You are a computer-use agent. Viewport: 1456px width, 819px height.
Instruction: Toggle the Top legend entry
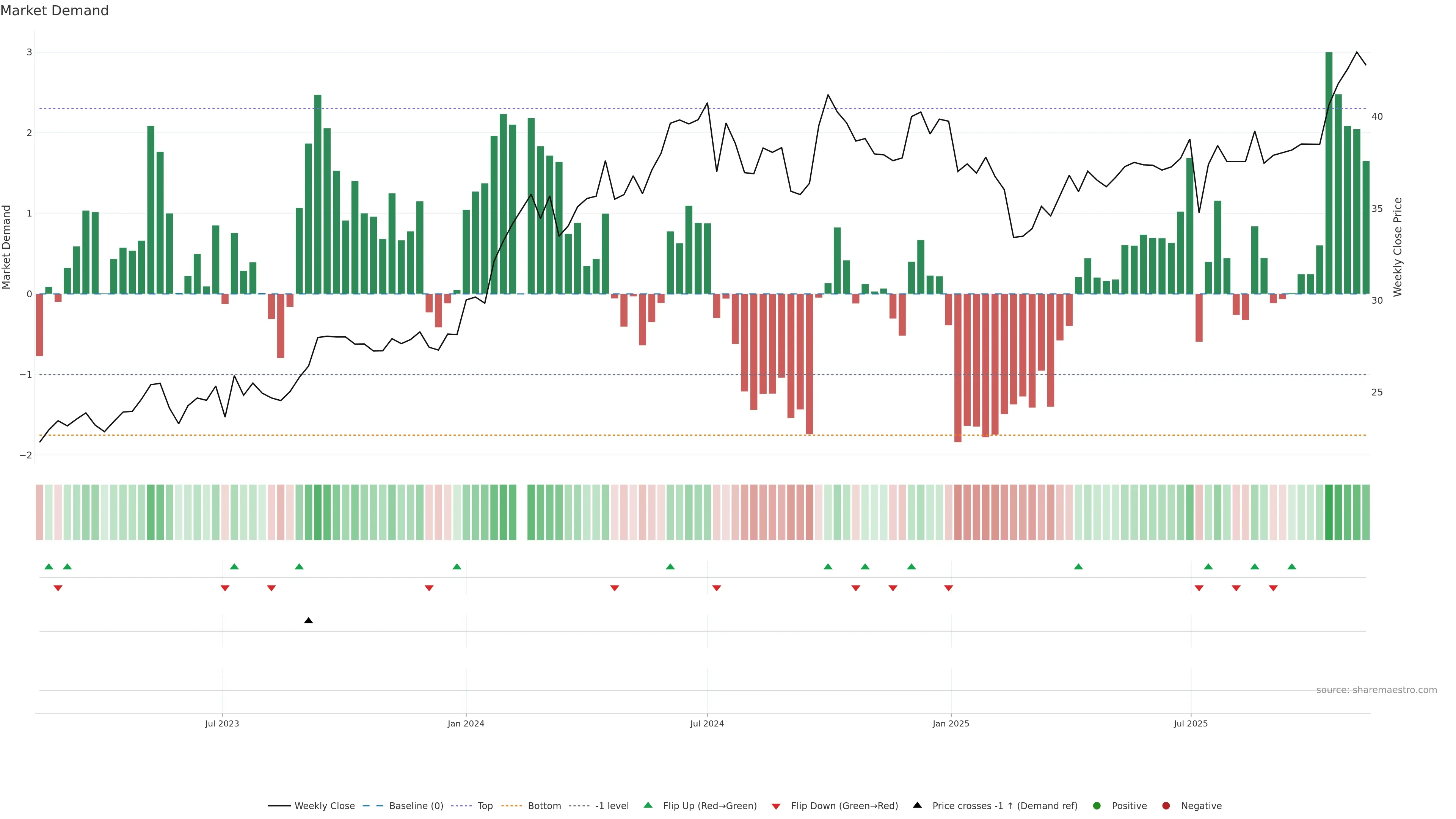click(485, 806)
